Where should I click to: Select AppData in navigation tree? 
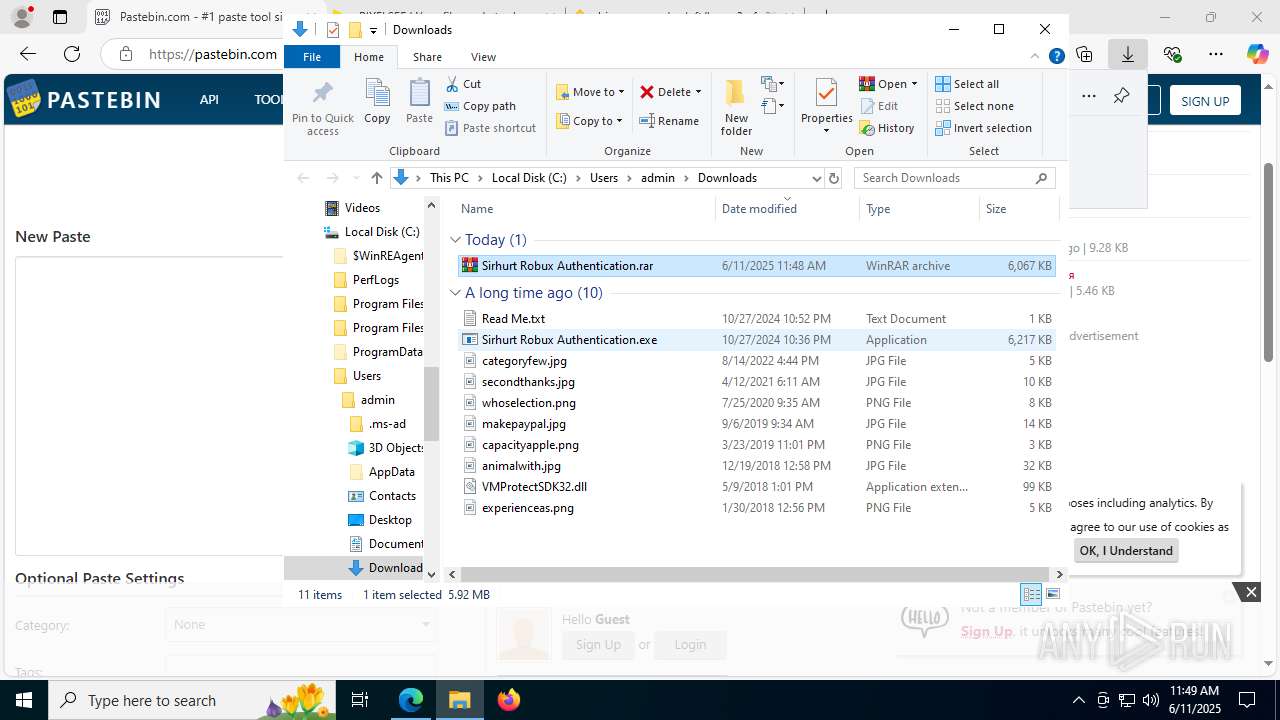coord(391,472)
